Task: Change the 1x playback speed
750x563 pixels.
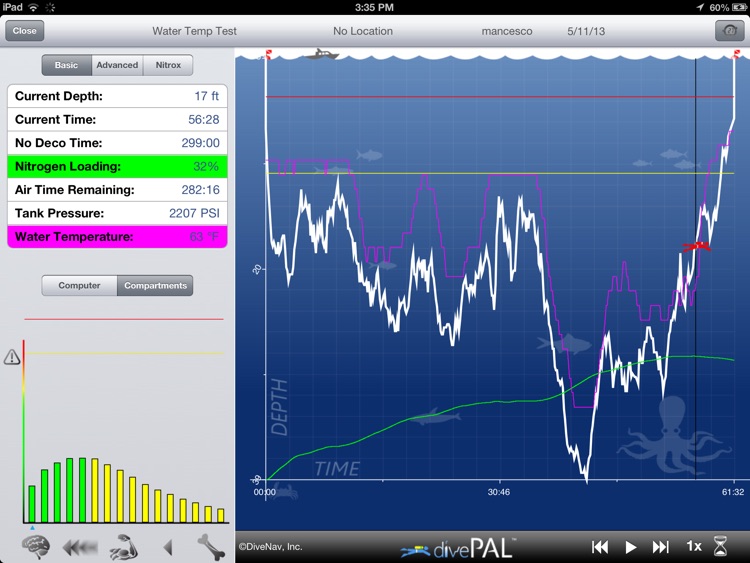Action: pos(694,546)
